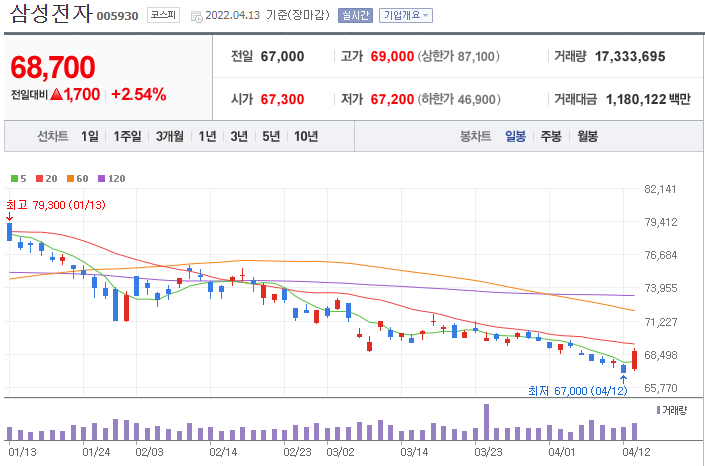Click the 전일 value 67,000
The width and height of the screenshot is (705, 466).
coord(282,56)
